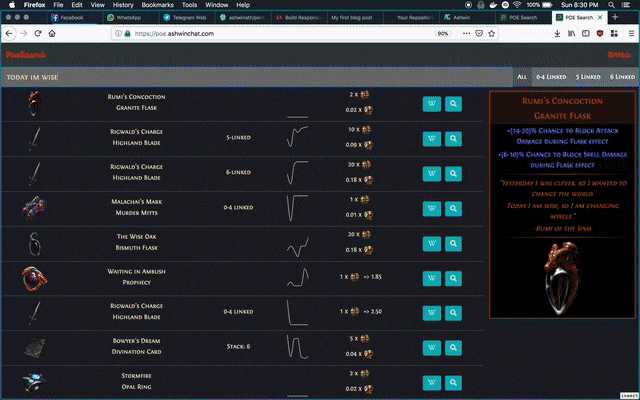Image resolution: width=640 pixels, height=400 pixels.
Task: Go back with browser back arrow
Action: (9, 33)
